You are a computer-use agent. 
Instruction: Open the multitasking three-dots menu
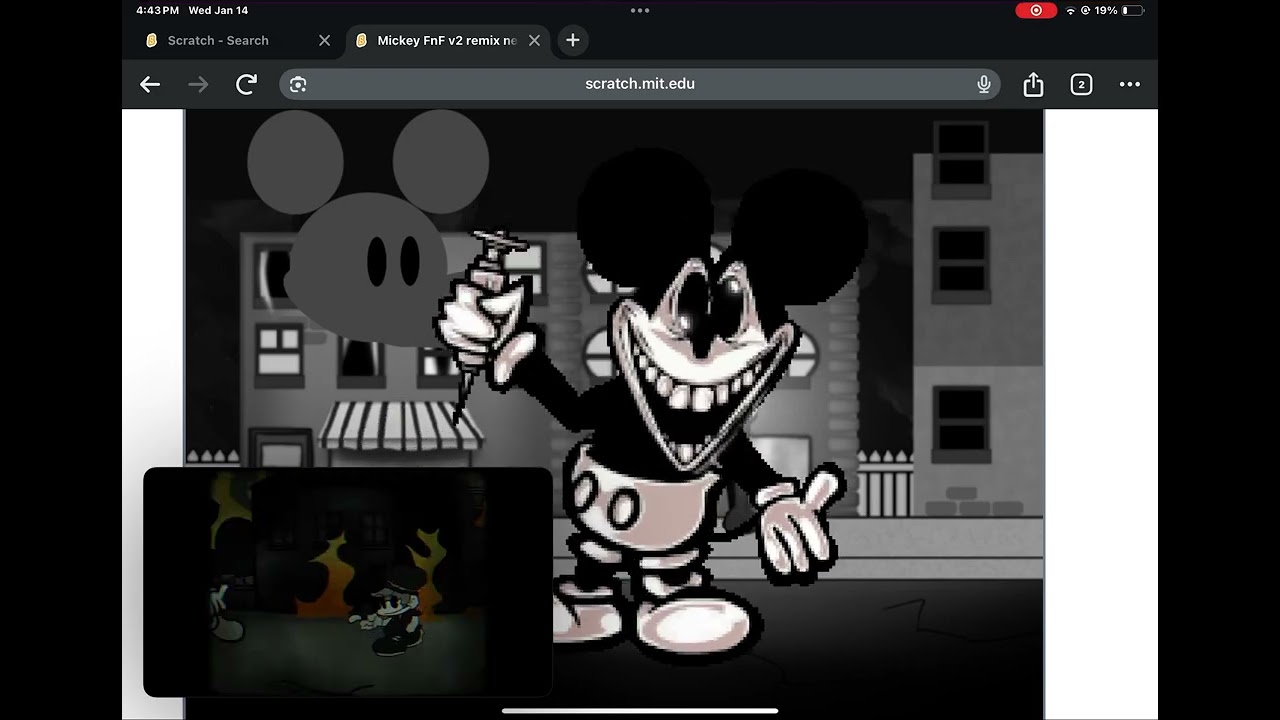click(x=640, y=10)
